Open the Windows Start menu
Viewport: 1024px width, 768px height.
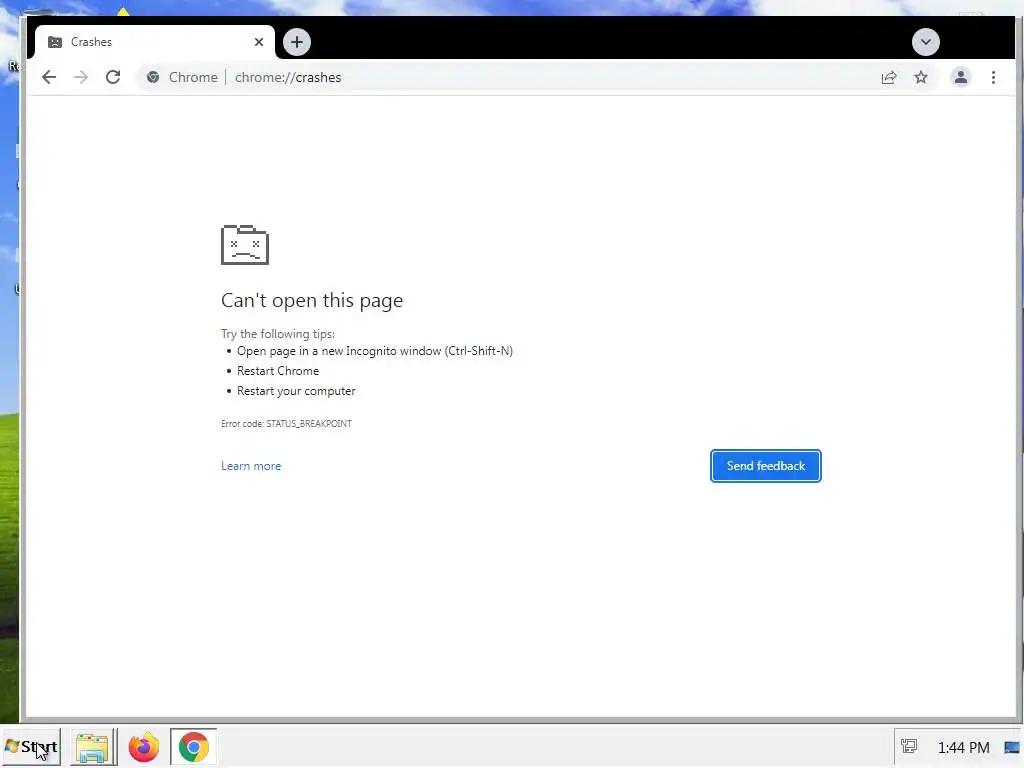point(31,747)
